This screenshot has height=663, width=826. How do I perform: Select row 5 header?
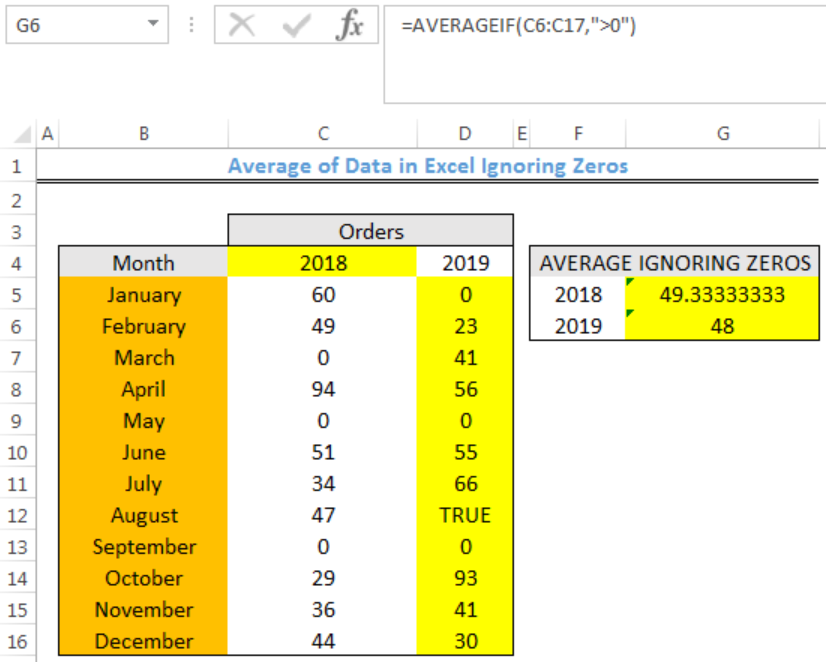pyautogui.click(x=17, y=295)
